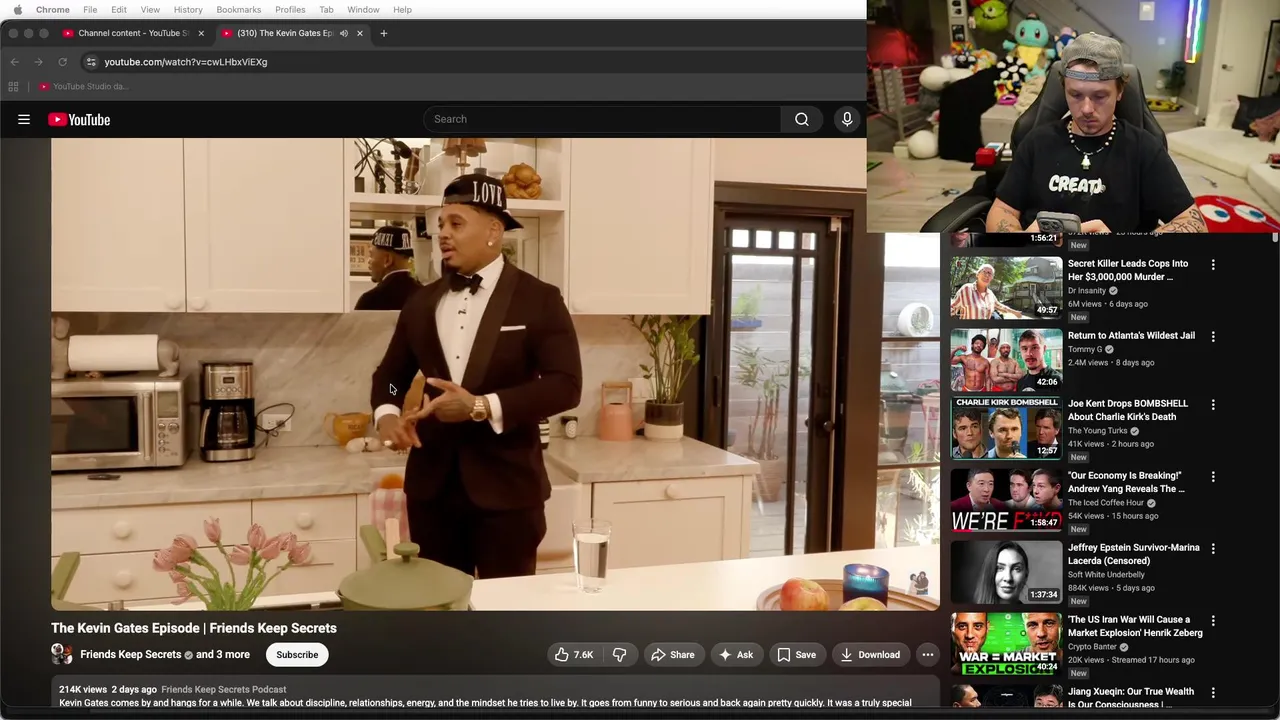Open the Chrome application menu

[53, 10]
